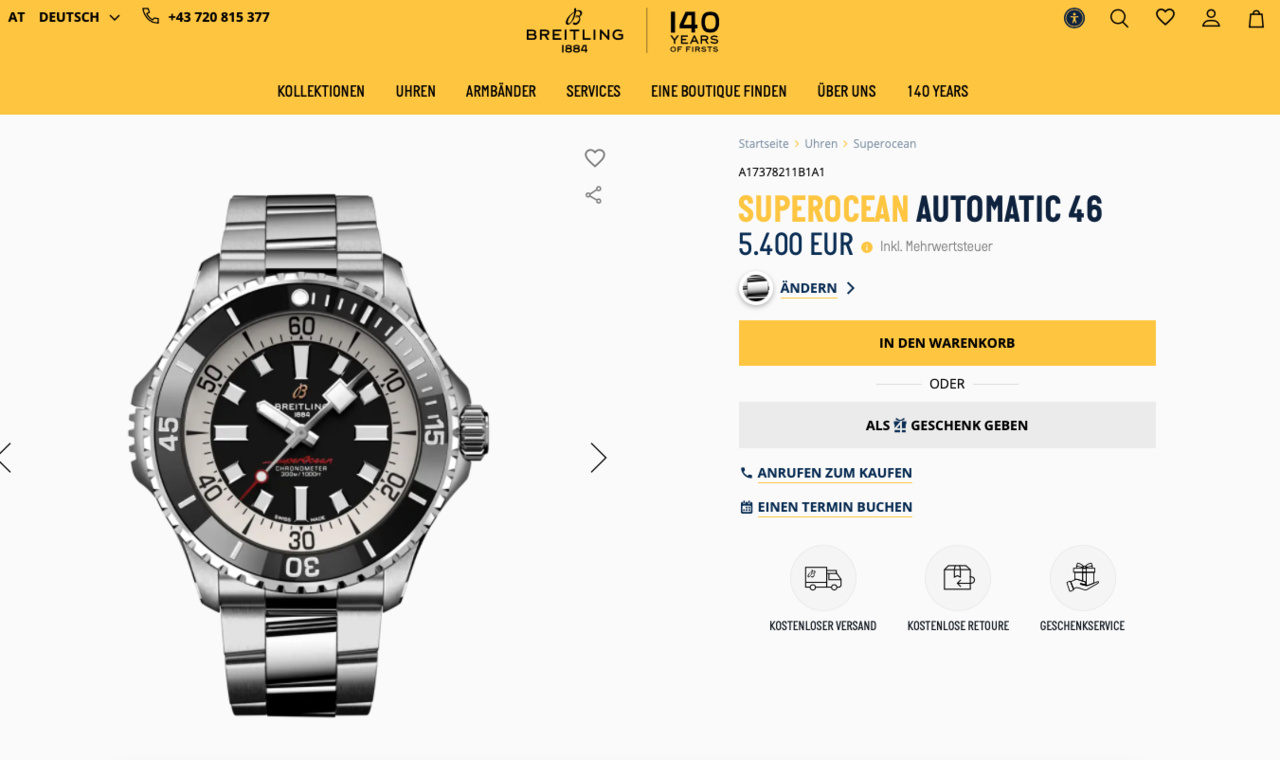The width and height of the screenshot is (1280, 760).
Task: Click the tax info icon next to price
Action: (867, 247)
